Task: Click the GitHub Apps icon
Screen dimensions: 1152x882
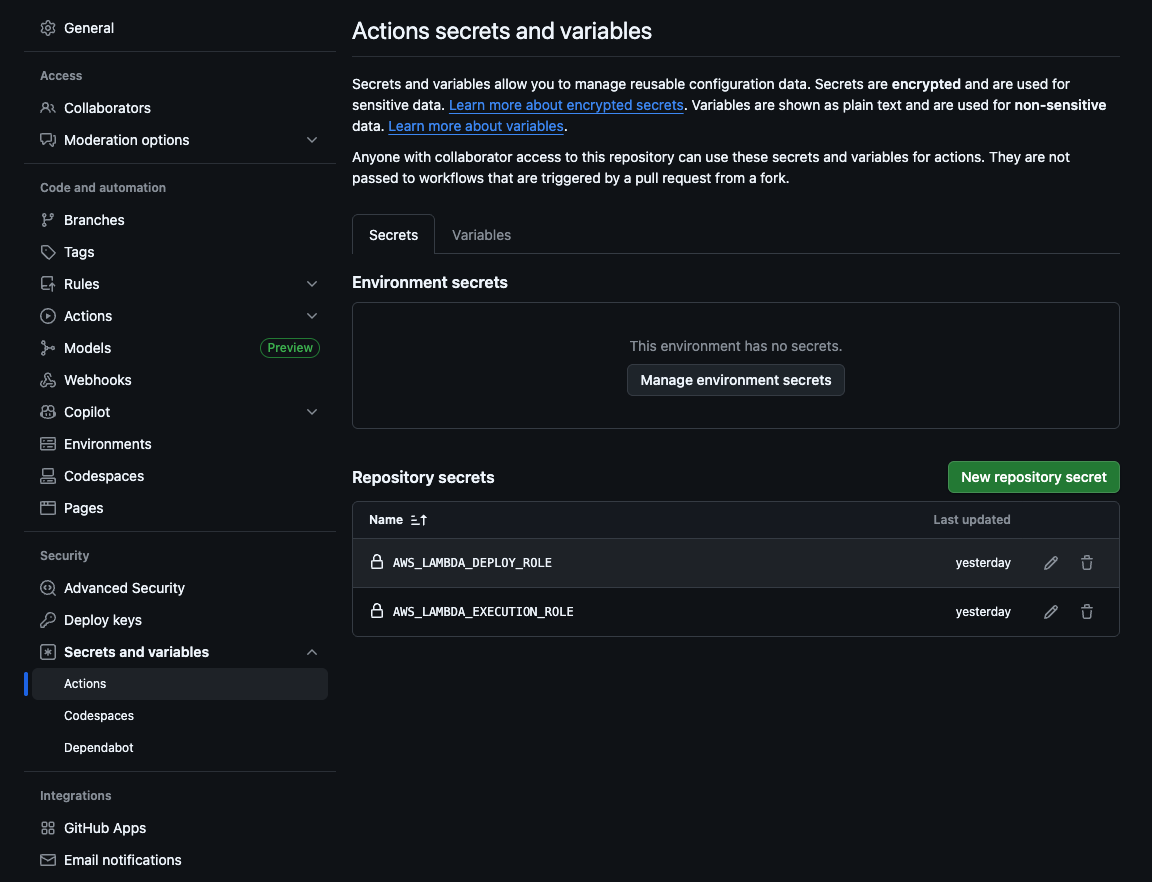Action: point(47,828)
